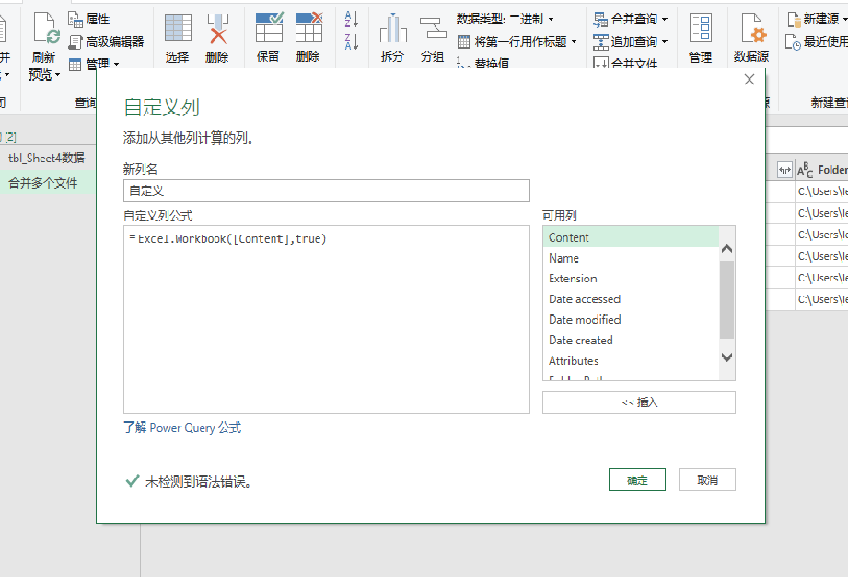Select the tbl_Sheet4数据 query
Image resolution: width=848 pixels, height=577 pixels.
(x=46, y=158)
